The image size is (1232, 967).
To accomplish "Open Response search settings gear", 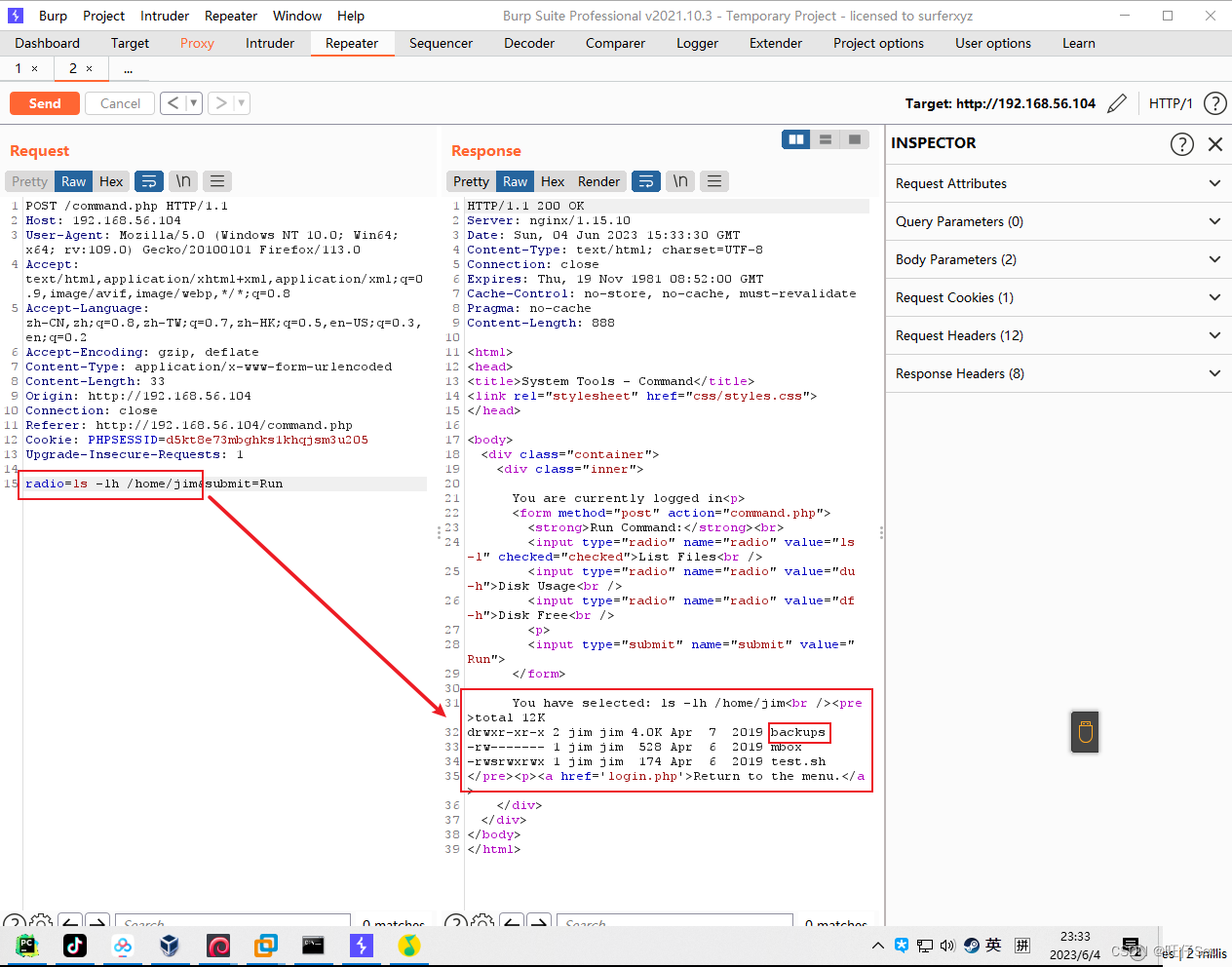I will click(482, 921).
